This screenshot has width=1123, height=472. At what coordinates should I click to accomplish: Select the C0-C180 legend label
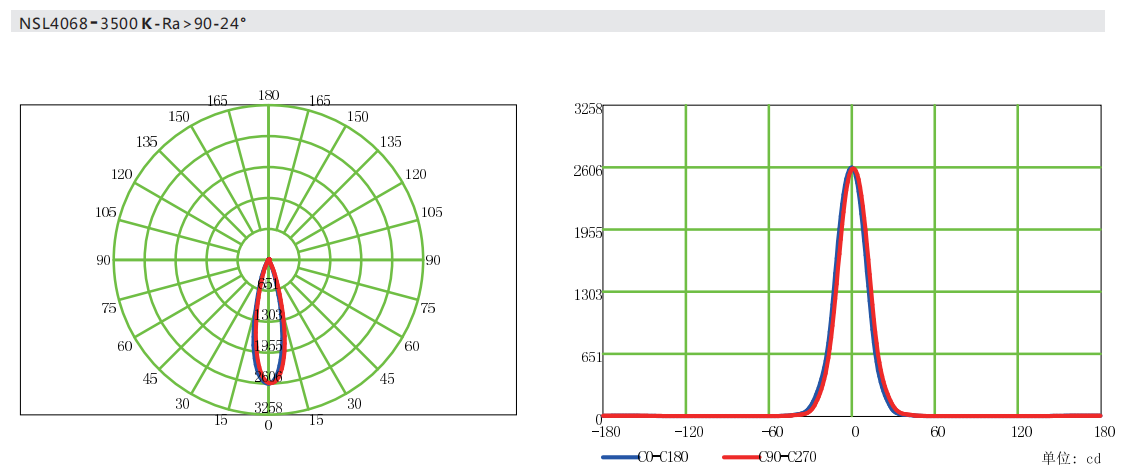[x=662, y=456]
